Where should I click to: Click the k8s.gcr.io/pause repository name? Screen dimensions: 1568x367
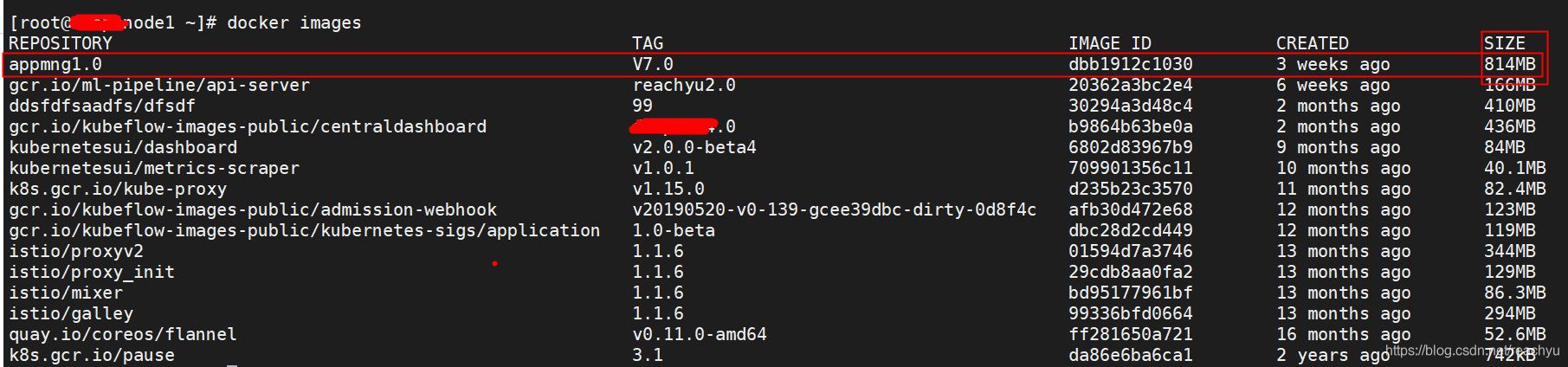pos(92,355)
